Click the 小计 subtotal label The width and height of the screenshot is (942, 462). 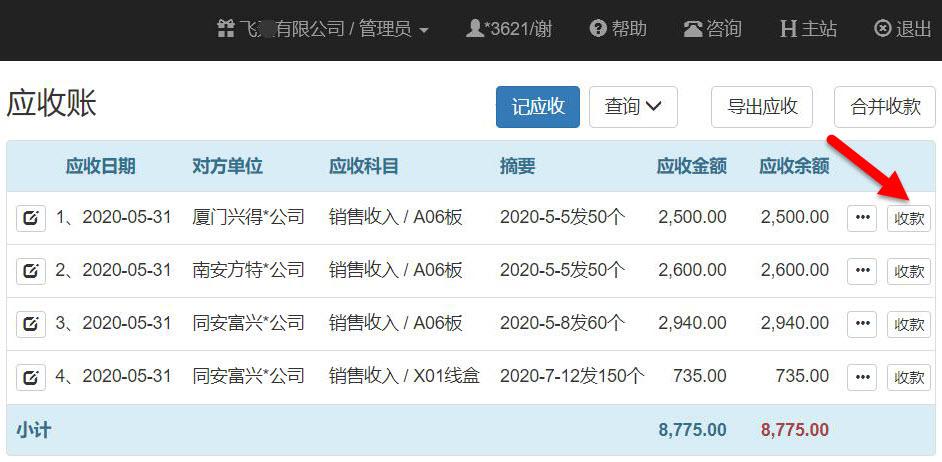coord(34,430)
